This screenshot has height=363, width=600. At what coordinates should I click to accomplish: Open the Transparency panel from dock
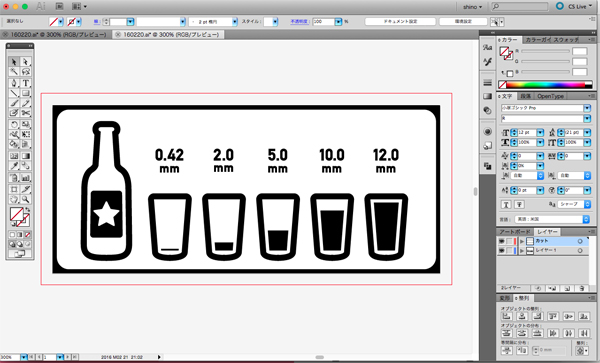coord(488,110)
